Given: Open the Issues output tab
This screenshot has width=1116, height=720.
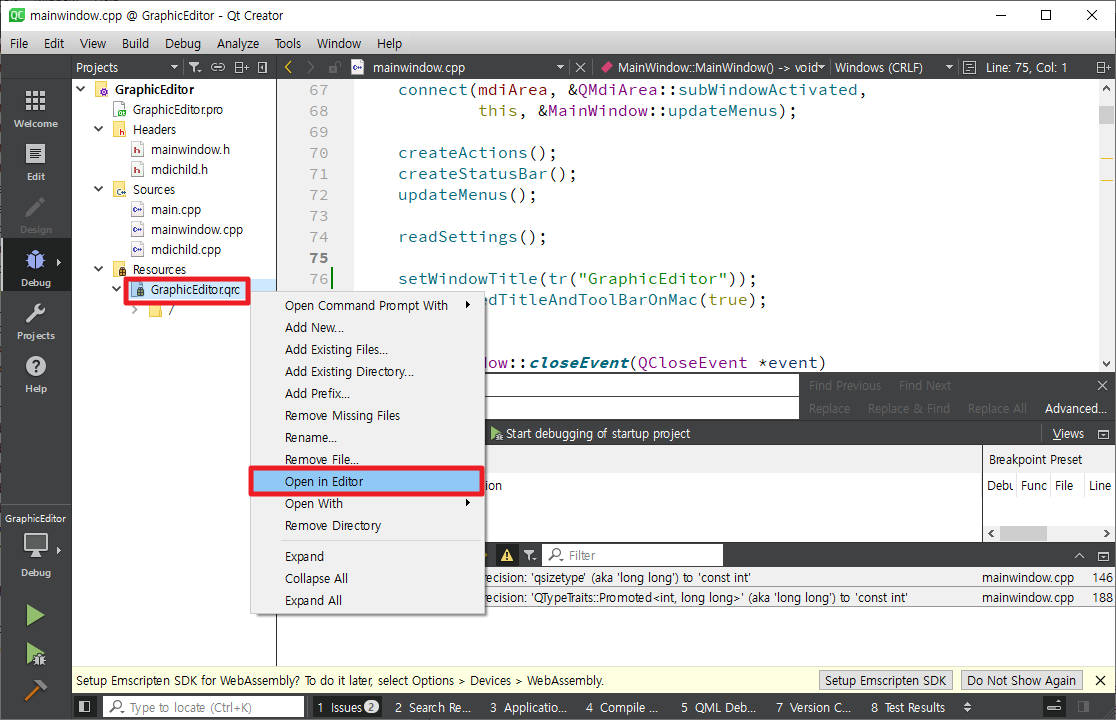Looking at the screenshot, I should tap(347, 707).
